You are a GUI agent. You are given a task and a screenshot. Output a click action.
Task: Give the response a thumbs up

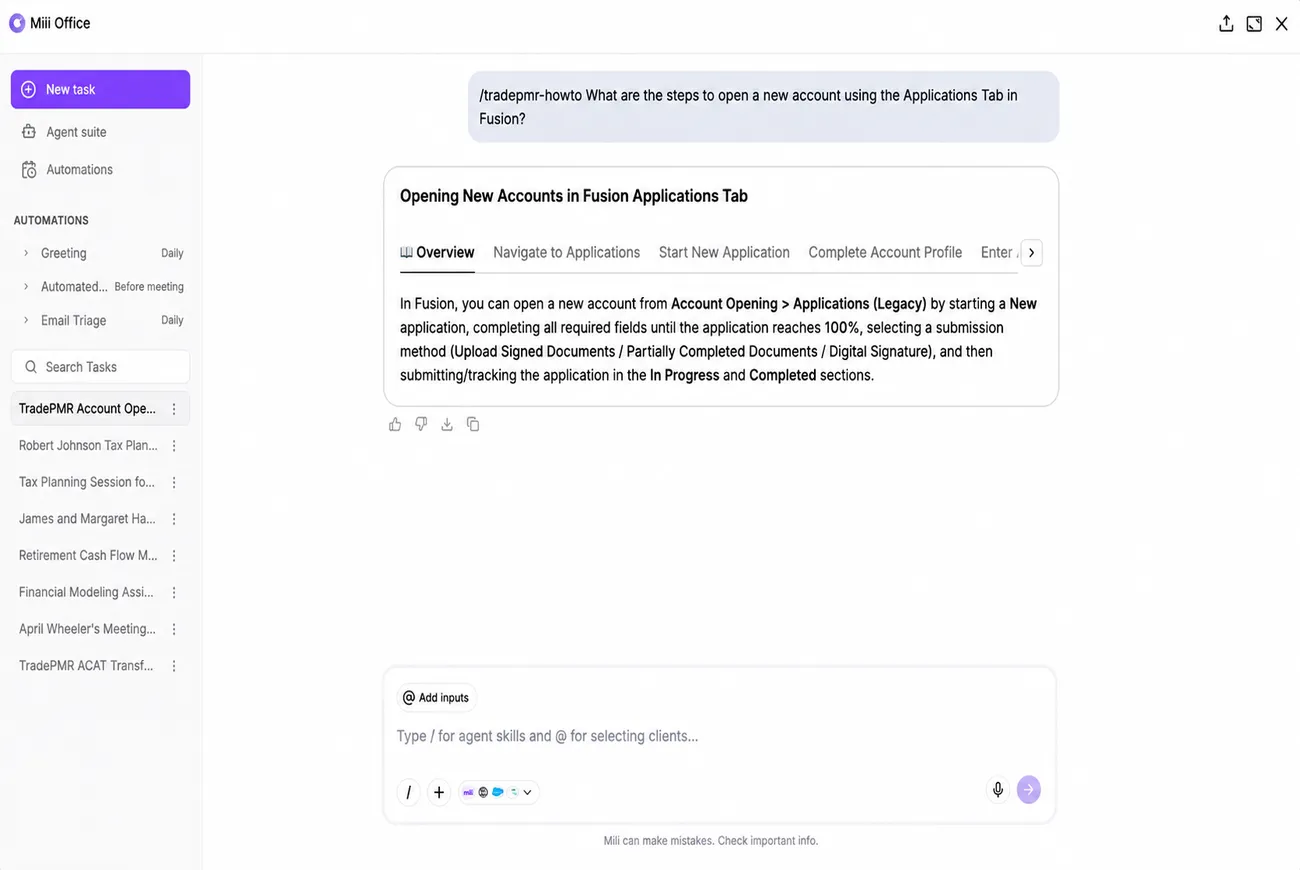[395, 424]
